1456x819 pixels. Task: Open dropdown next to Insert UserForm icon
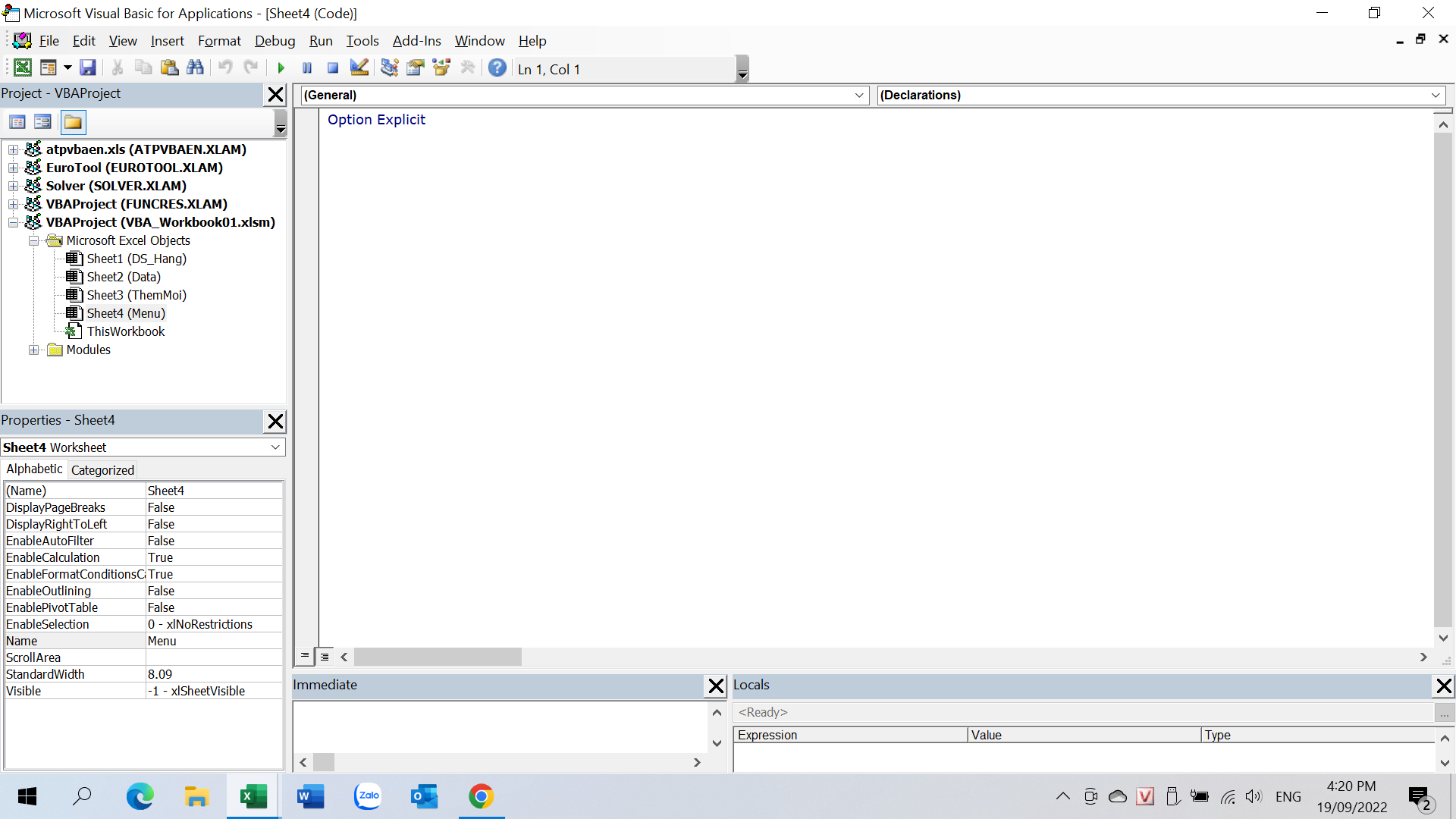point(67,68)
